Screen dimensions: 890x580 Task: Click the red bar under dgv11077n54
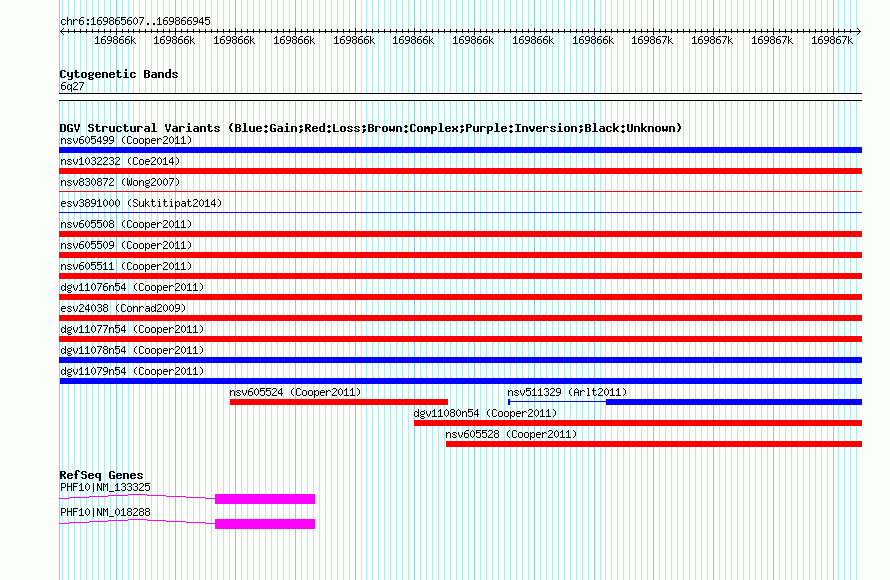(460, 339)
